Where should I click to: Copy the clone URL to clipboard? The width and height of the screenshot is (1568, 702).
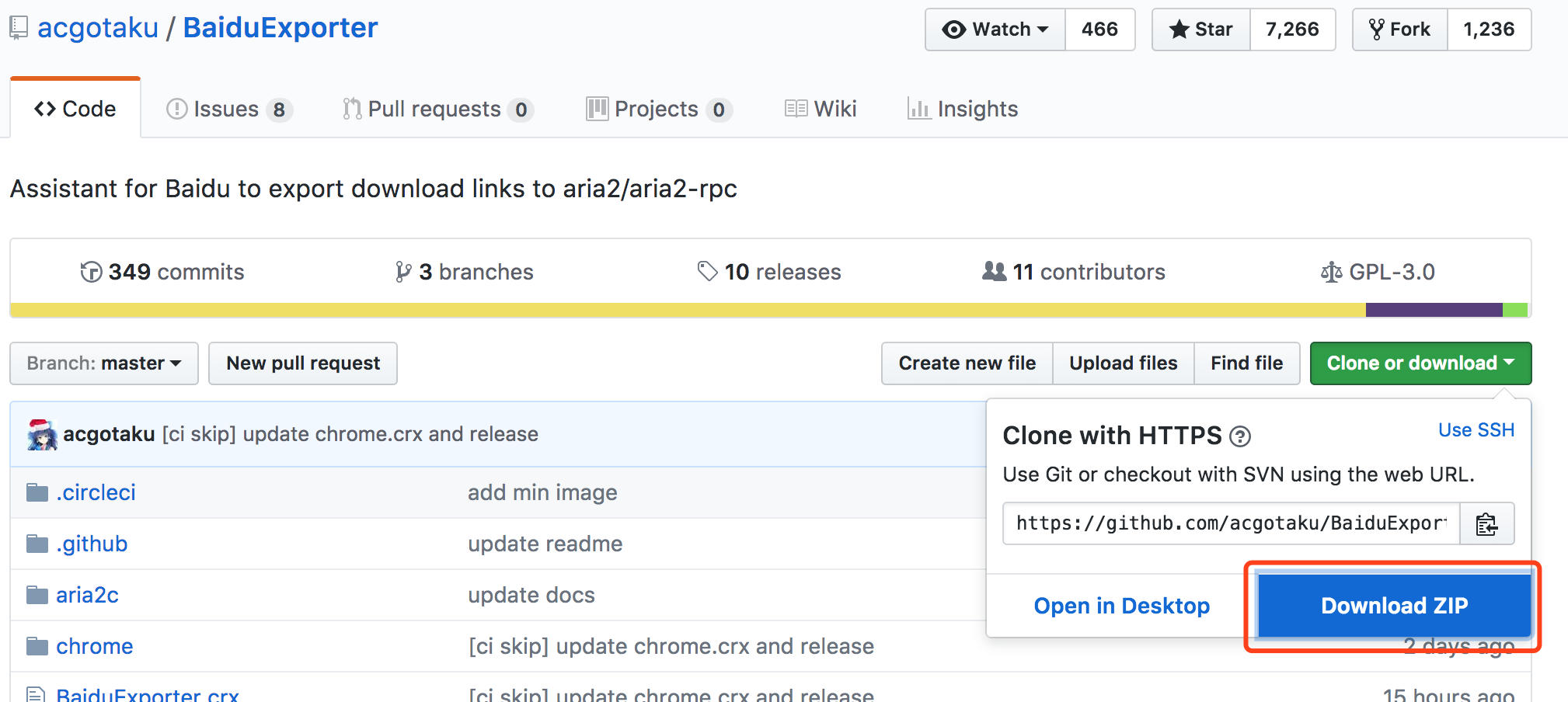pyautogui.click(x=1486, y=524)
